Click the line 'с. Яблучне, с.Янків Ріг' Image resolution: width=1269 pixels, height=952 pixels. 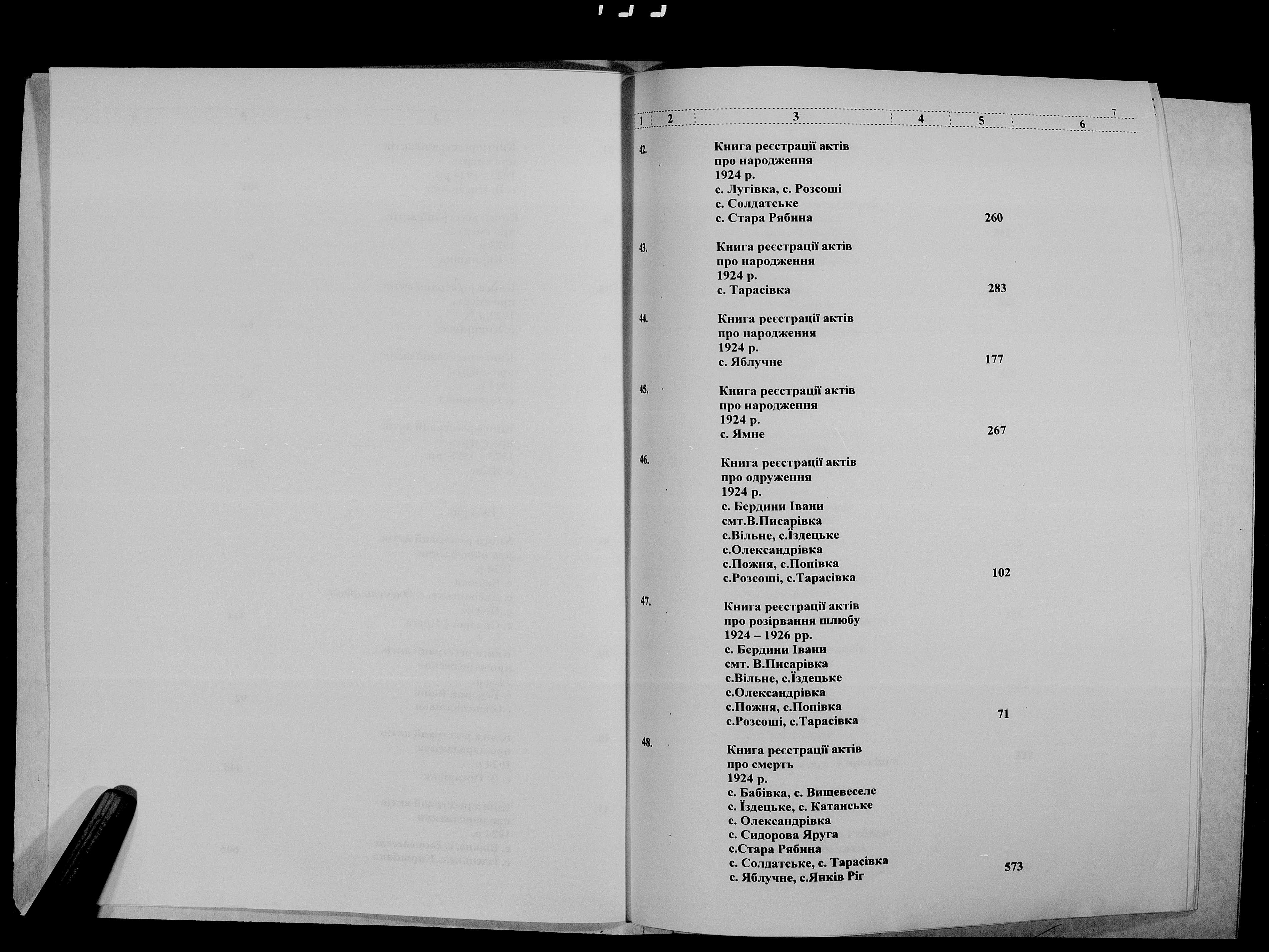(797, 877)
